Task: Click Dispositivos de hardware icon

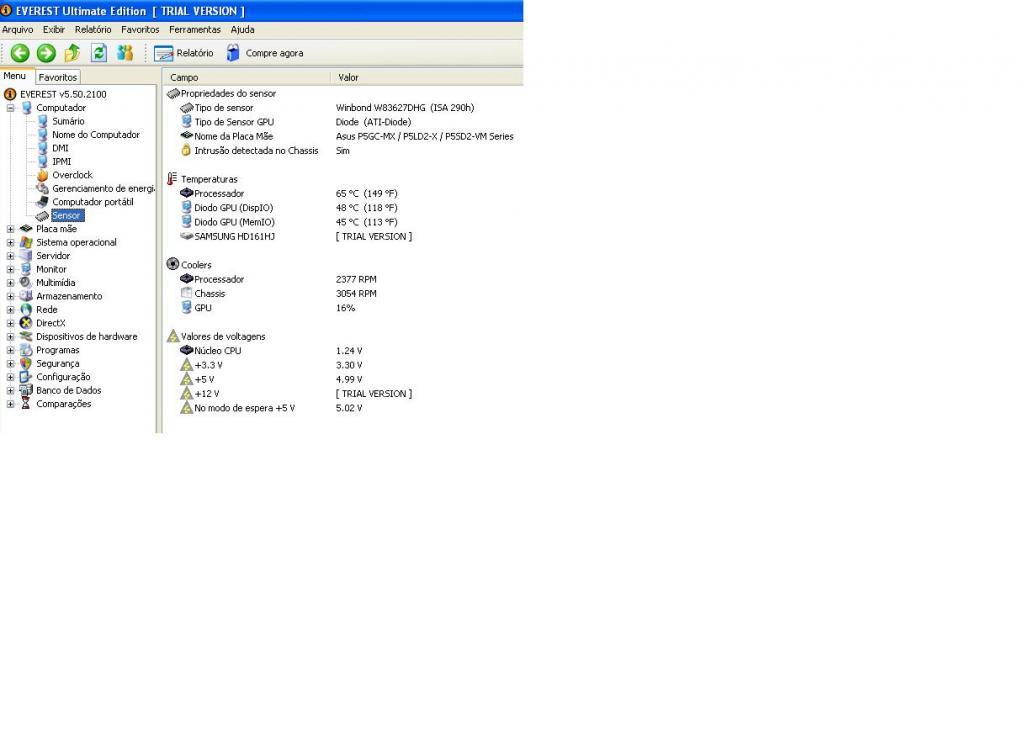Action: 26,336
